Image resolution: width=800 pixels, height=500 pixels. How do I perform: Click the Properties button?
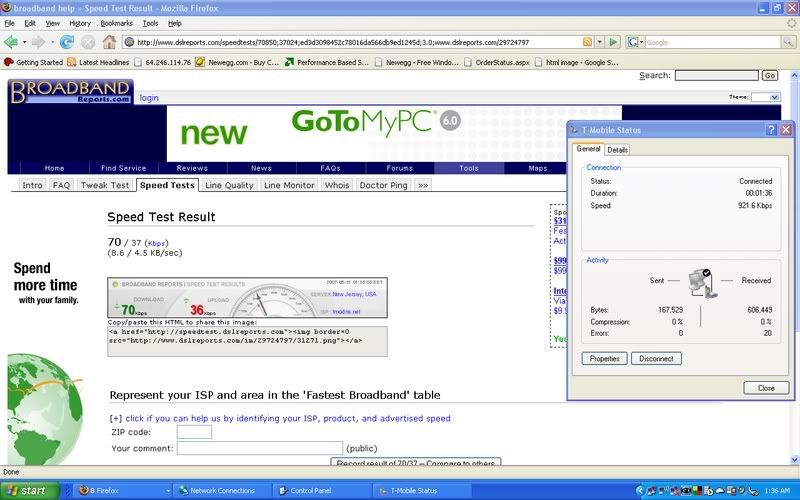[605, 359]
